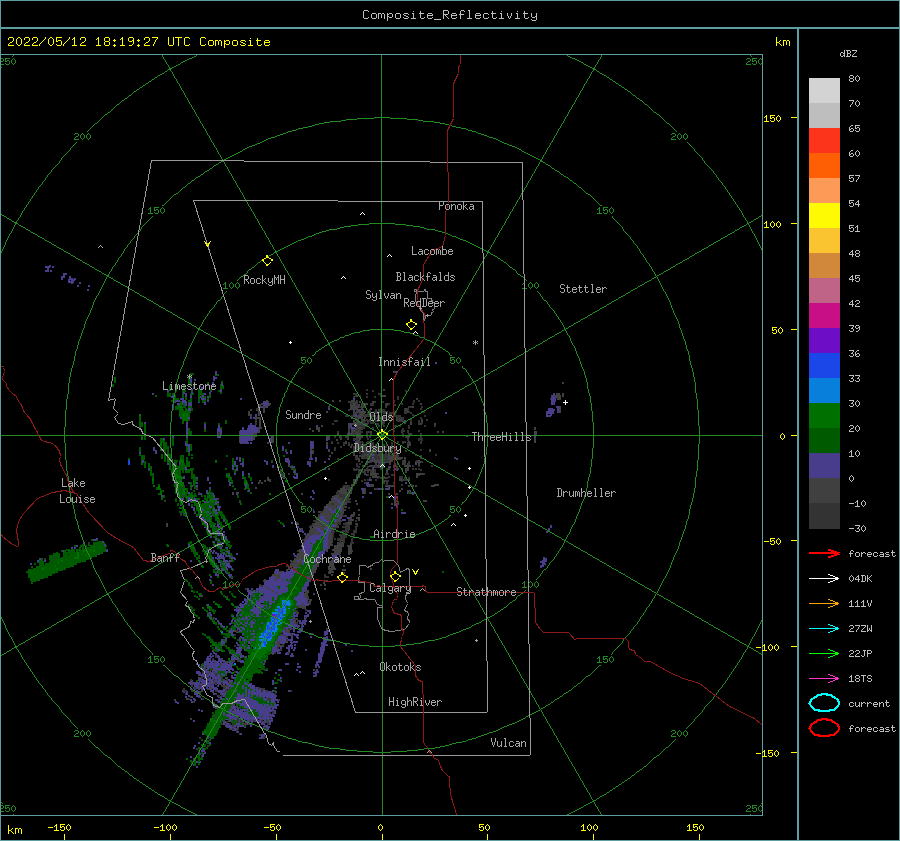Click the Banff town label

(165, 557)
